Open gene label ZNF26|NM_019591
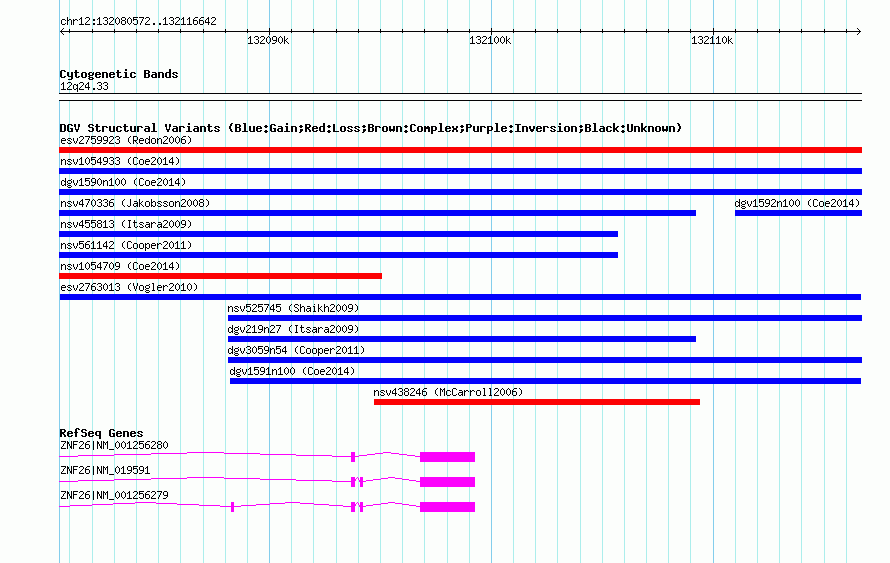Image resolution: width=890 pixels, height=563 pixels. coord(105,470)
